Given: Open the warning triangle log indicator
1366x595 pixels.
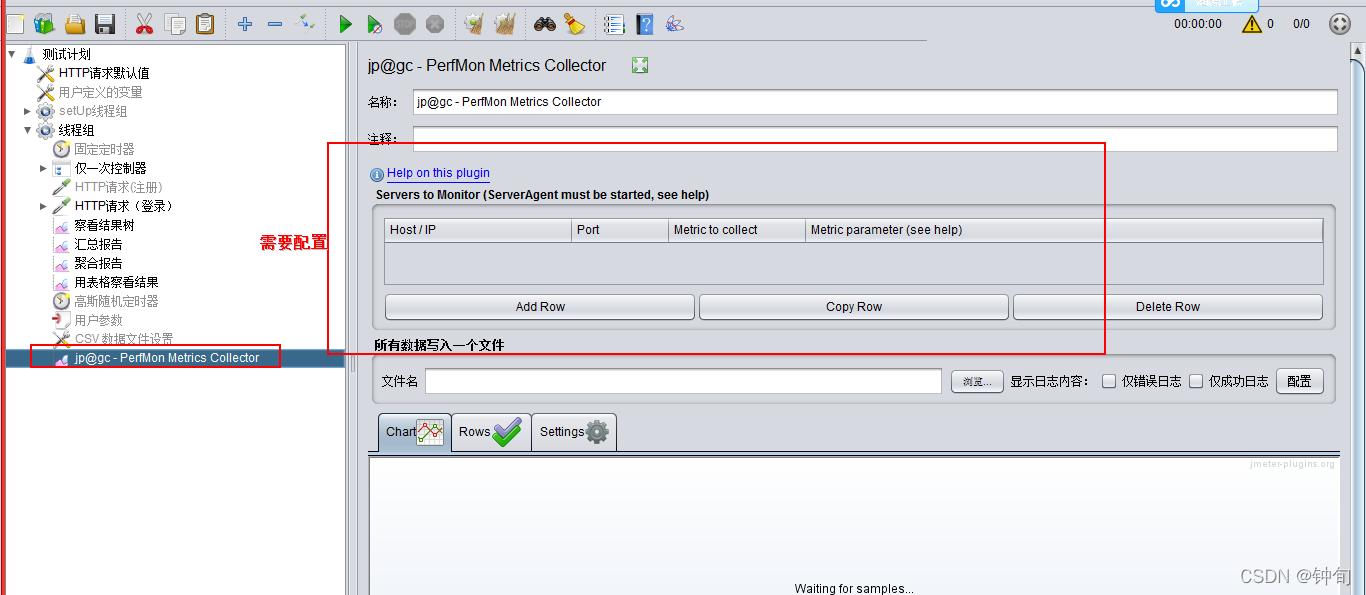Looking at the screenshot, I should [x=1252, y=24].
